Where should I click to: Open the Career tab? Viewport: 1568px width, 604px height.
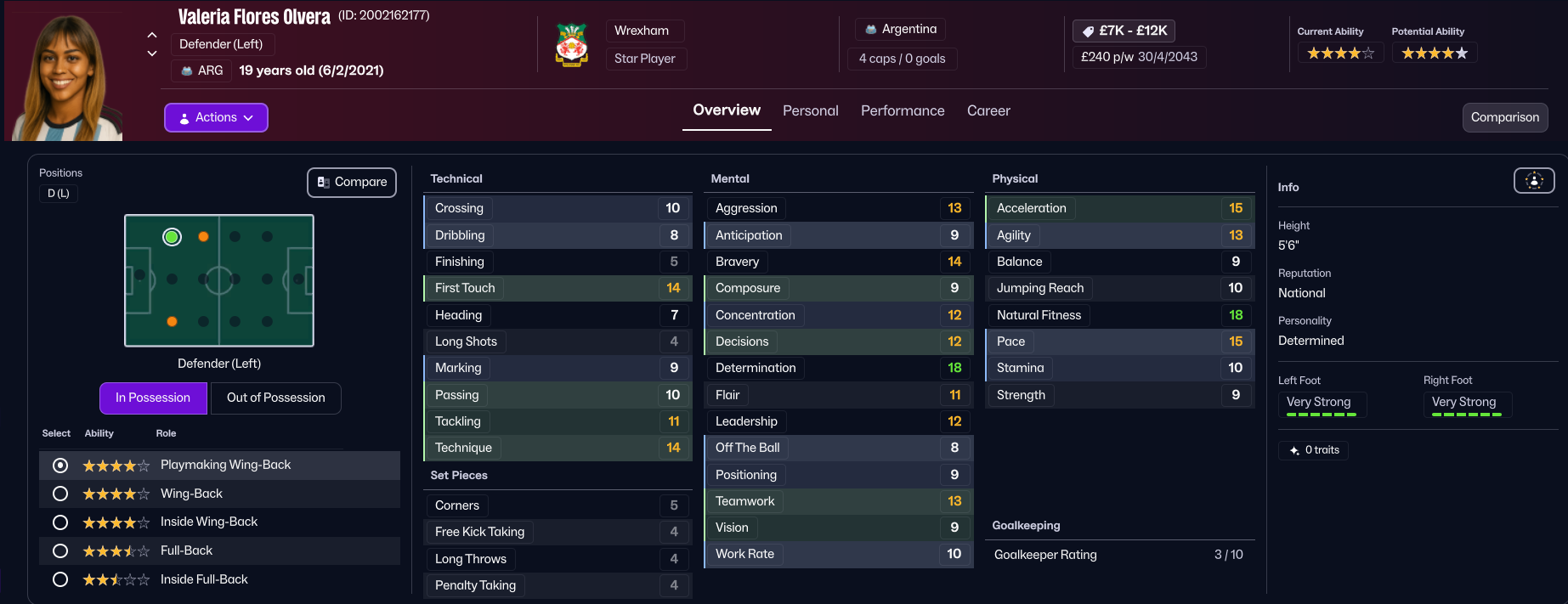tap(988, 111)
